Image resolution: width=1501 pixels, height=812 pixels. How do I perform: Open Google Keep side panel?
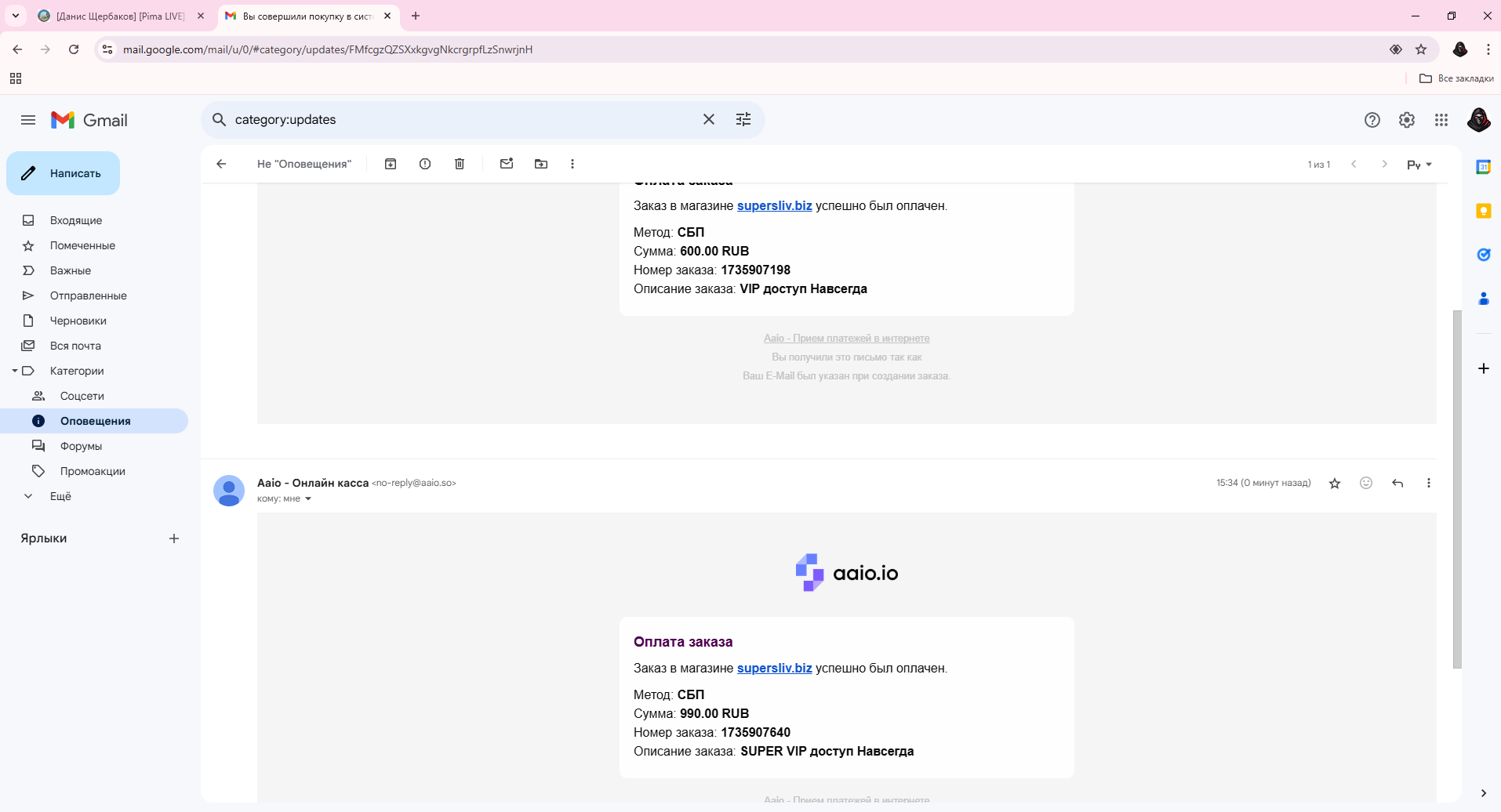click(x=1484, y=211)
